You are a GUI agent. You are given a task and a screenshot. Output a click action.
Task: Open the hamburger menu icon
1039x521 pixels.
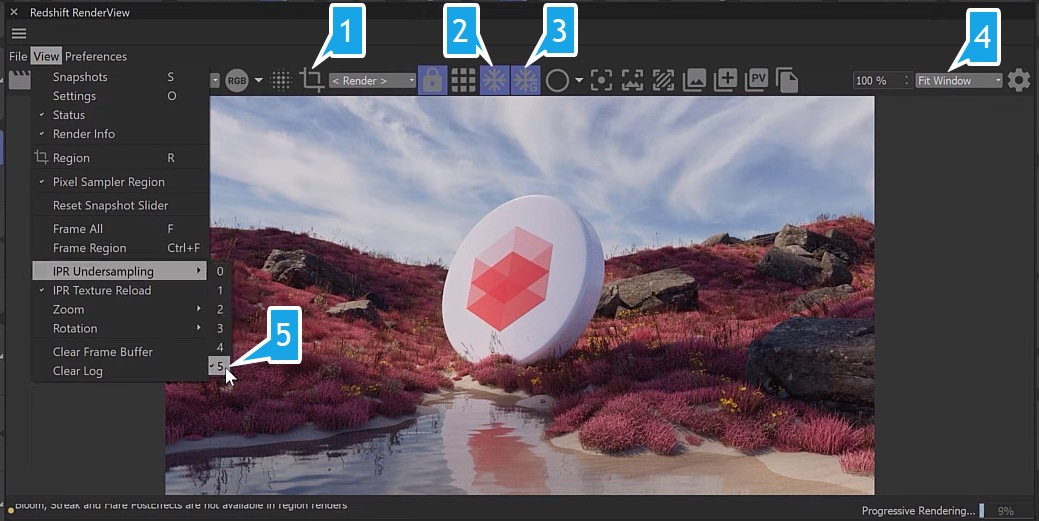tap(19, 33)
